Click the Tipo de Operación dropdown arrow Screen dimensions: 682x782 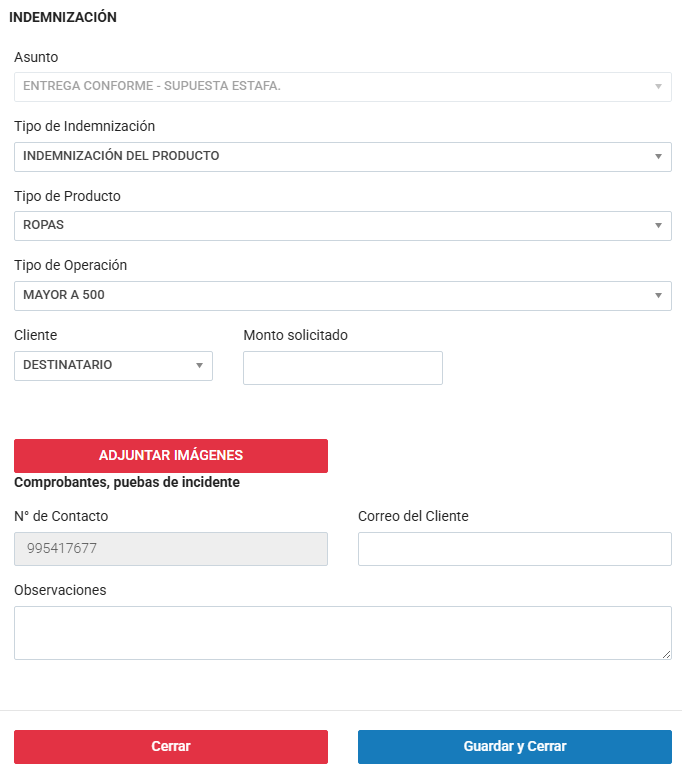point(657,296)
